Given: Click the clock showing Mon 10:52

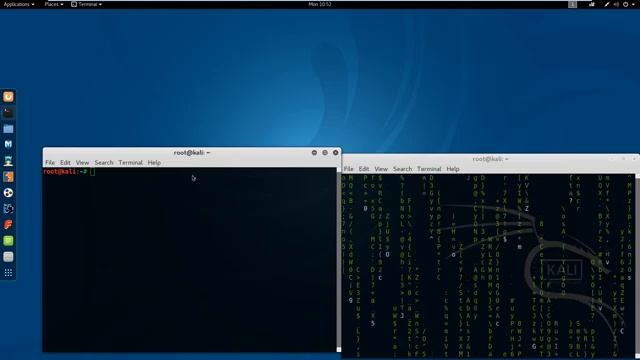Looking at the screenshot, I should pos(320,4).
